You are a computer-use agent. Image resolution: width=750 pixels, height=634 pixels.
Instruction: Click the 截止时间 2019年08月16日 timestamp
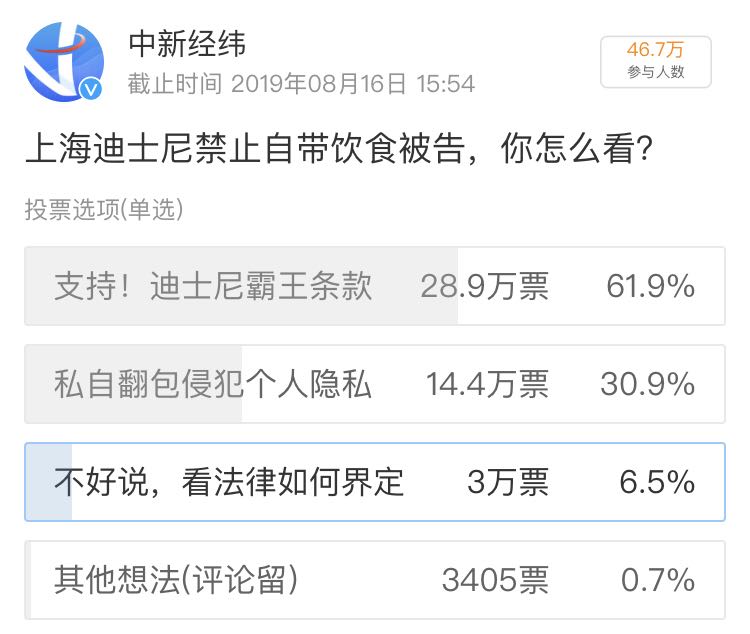pos(300,84)
